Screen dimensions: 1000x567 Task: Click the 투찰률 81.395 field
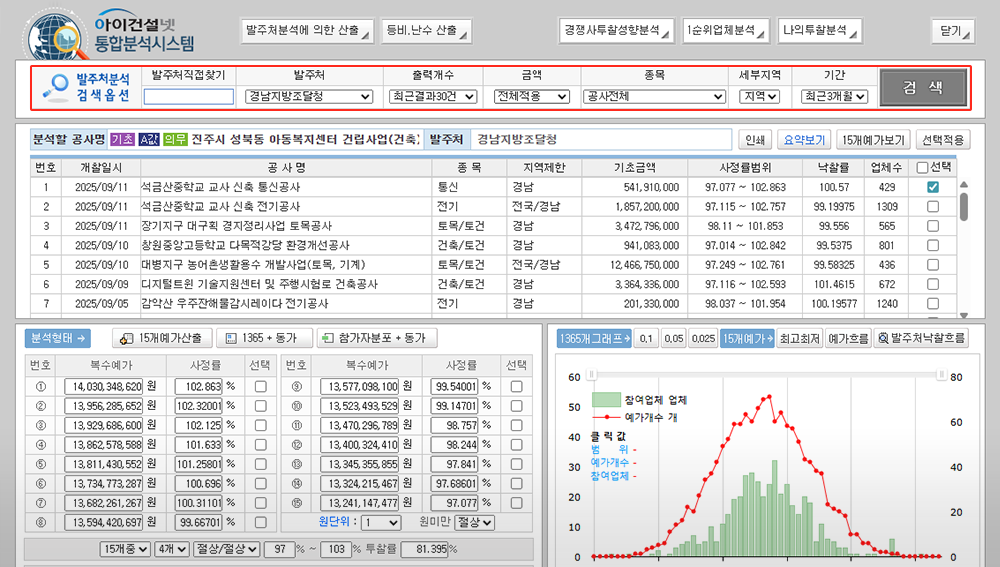click(425, 549)
